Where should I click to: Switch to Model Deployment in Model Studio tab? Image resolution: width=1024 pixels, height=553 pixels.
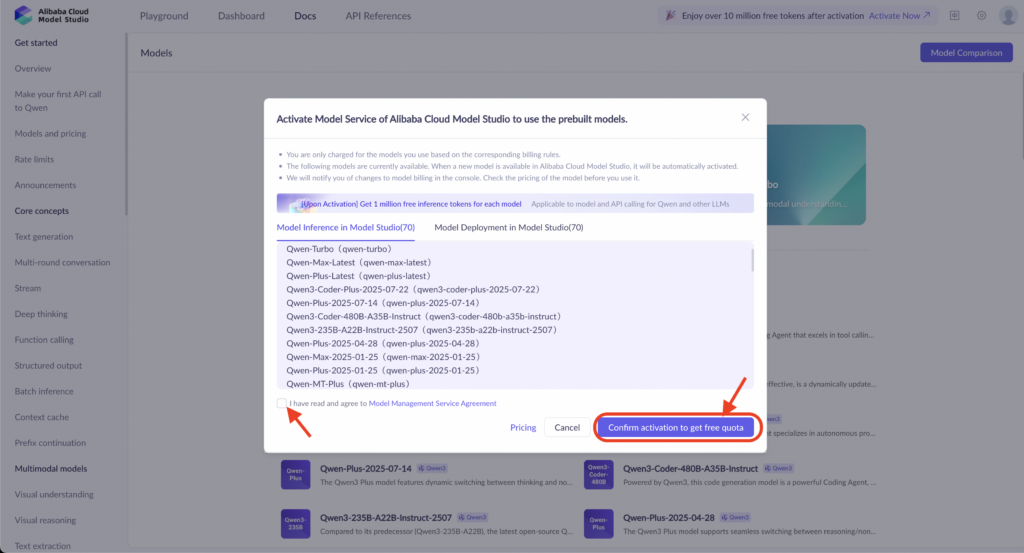509,227
